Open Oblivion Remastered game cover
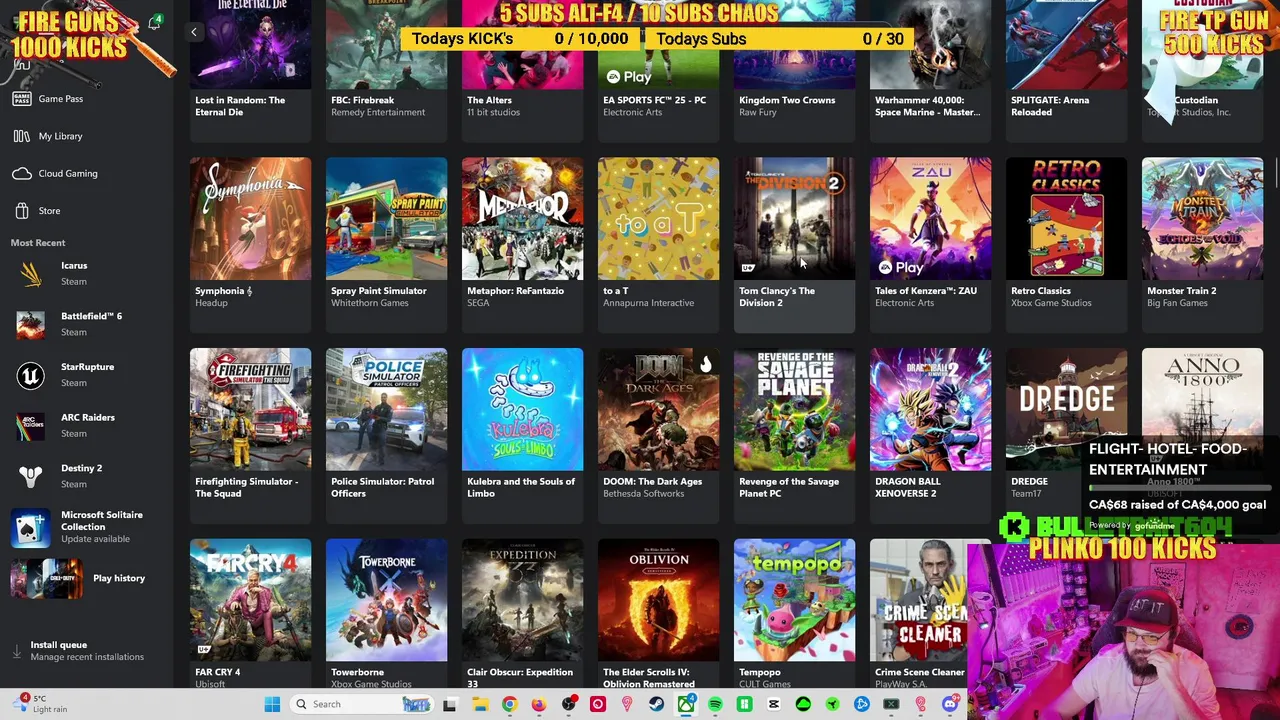 pyautogui.click(x=658, y=600)
